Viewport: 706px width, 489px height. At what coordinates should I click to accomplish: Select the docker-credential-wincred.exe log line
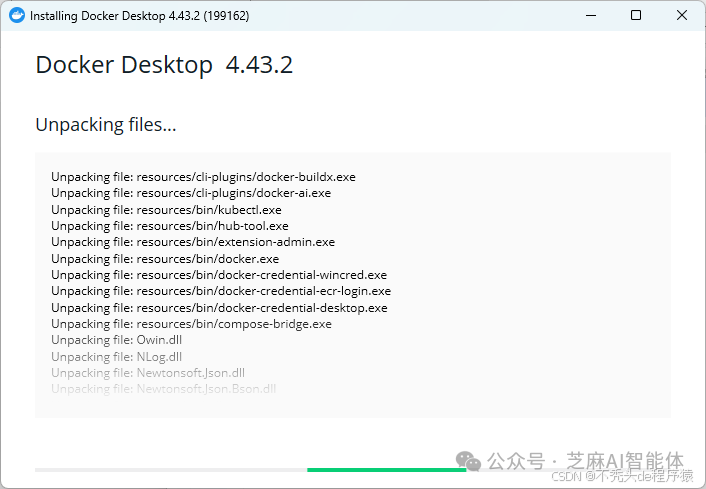(x=219, y=275)
